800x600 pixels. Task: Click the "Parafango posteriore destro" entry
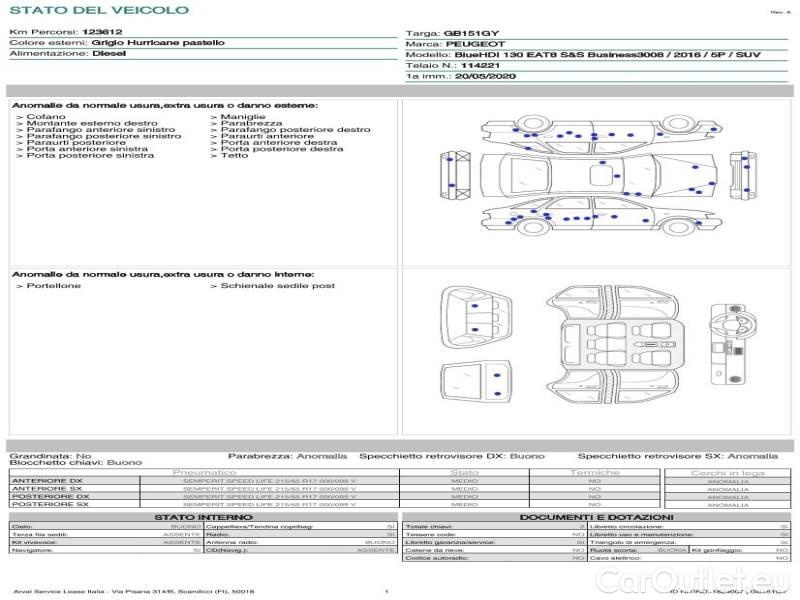(295, 130)
